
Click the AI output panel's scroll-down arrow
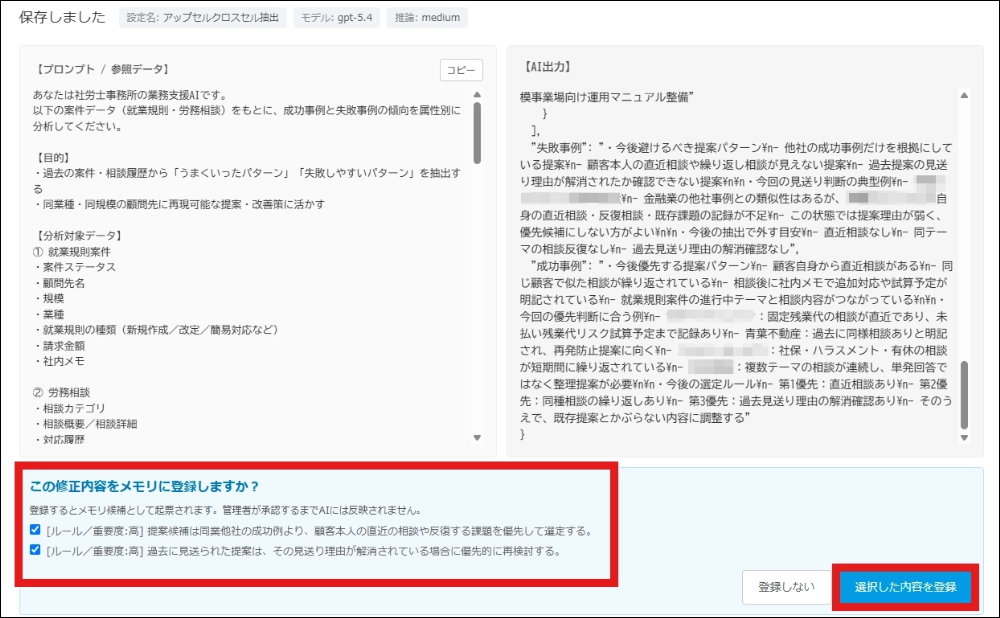pyautogui.click(x=964, y=438)
